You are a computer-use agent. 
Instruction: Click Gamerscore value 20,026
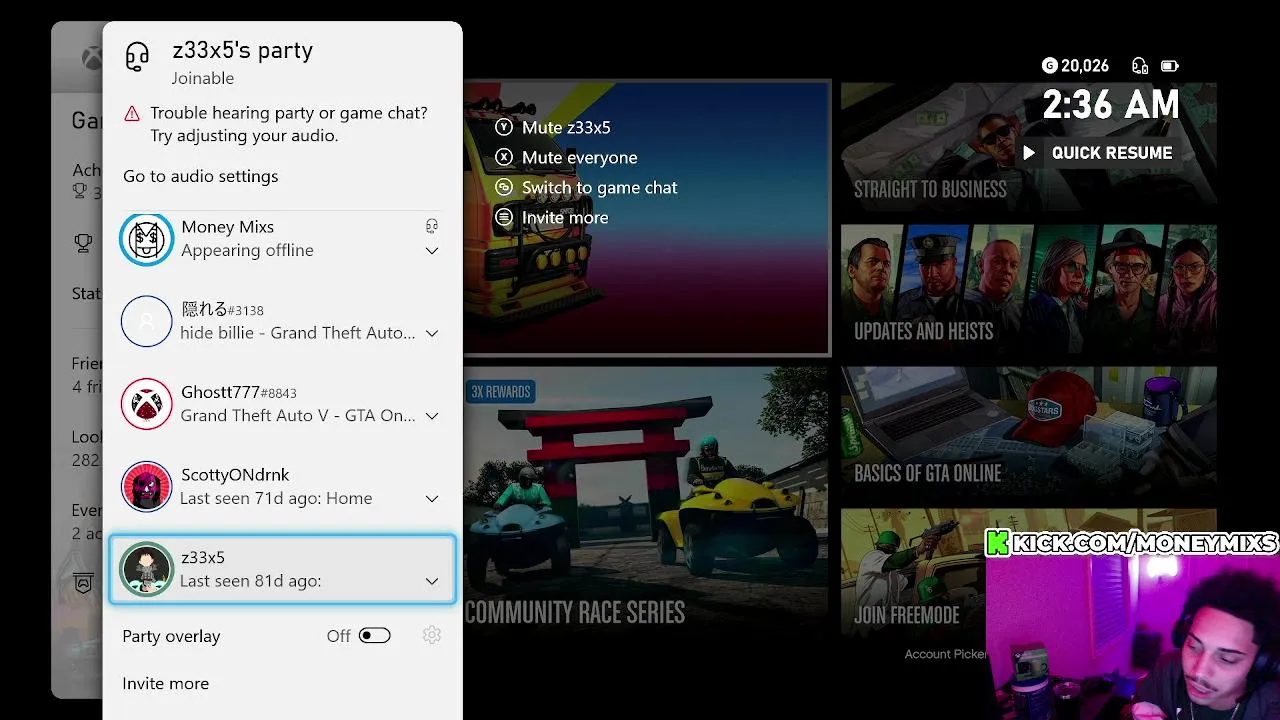click(x=1085, y=66)
